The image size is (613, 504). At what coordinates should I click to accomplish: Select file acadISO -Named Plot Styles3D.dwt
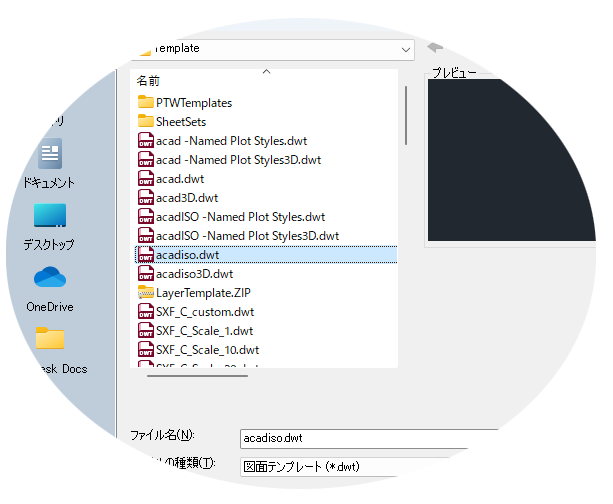click(x=247, y=236)
